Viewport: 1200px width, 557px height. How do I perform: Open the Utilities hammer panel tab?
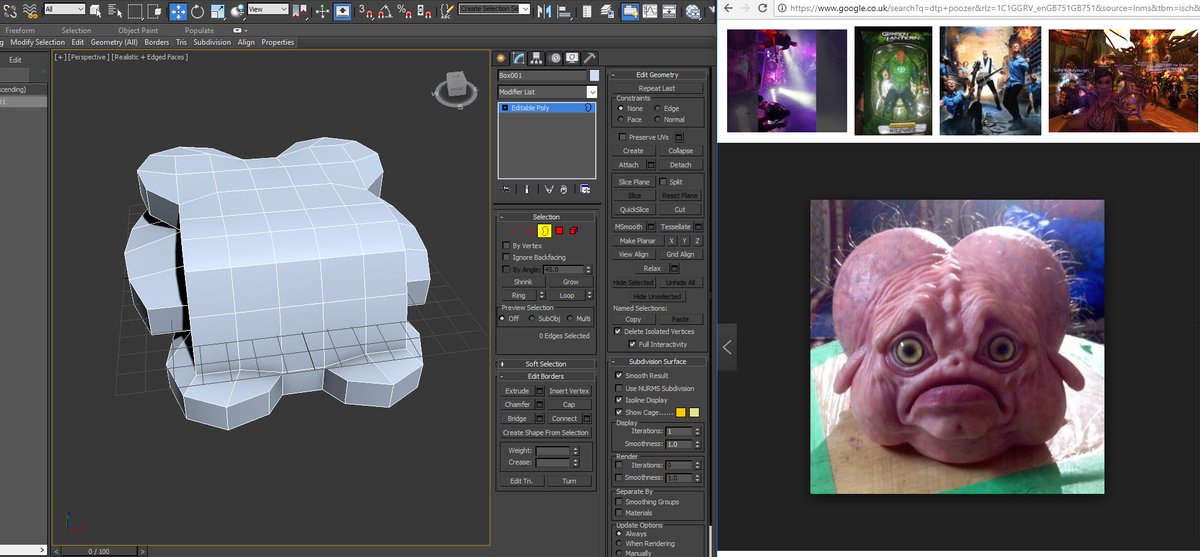589,57
